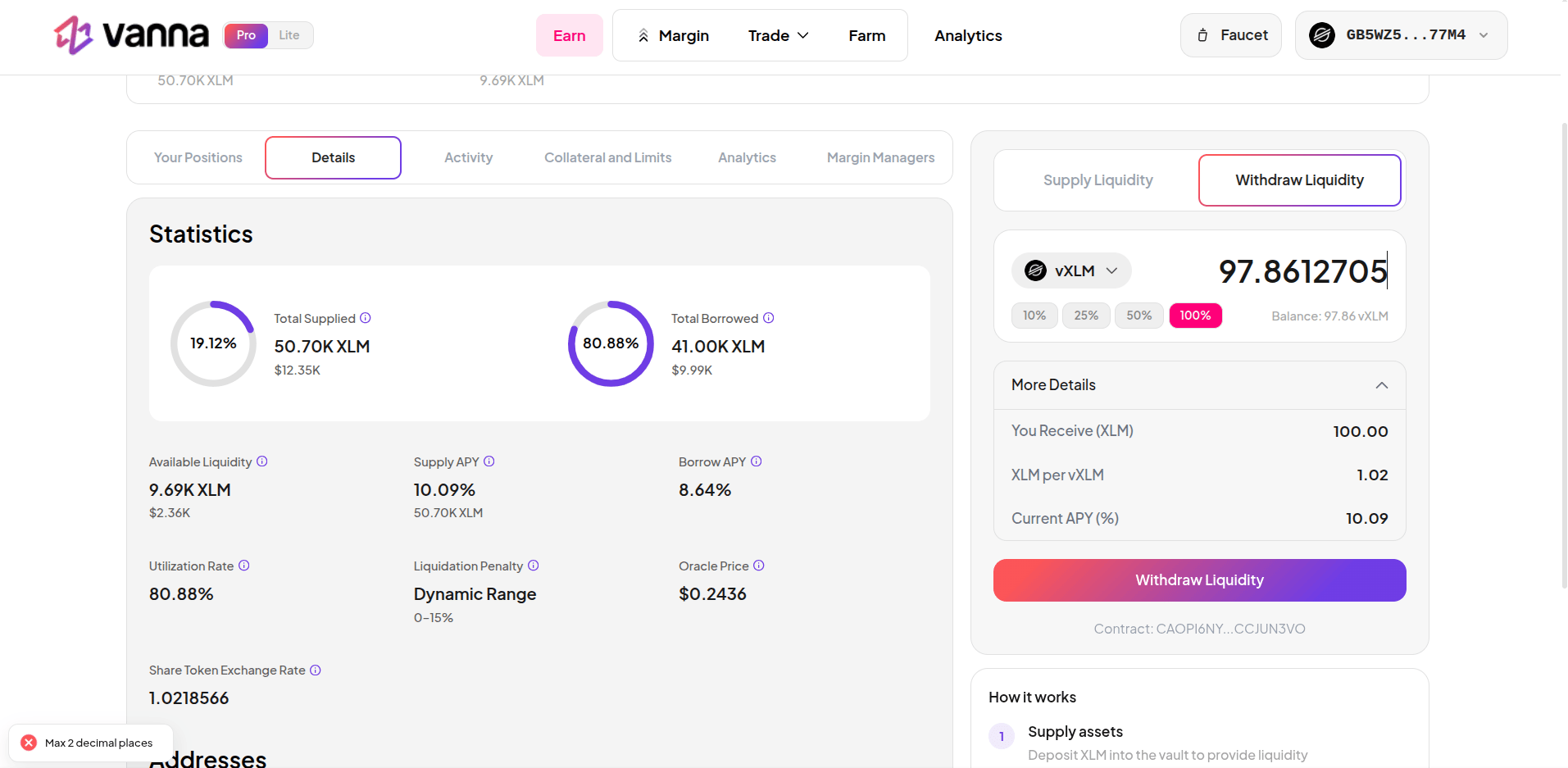This screenshot has height=768, width=1568.
Task: Click the Current APY value 10.09
Action: point(1366,518)
